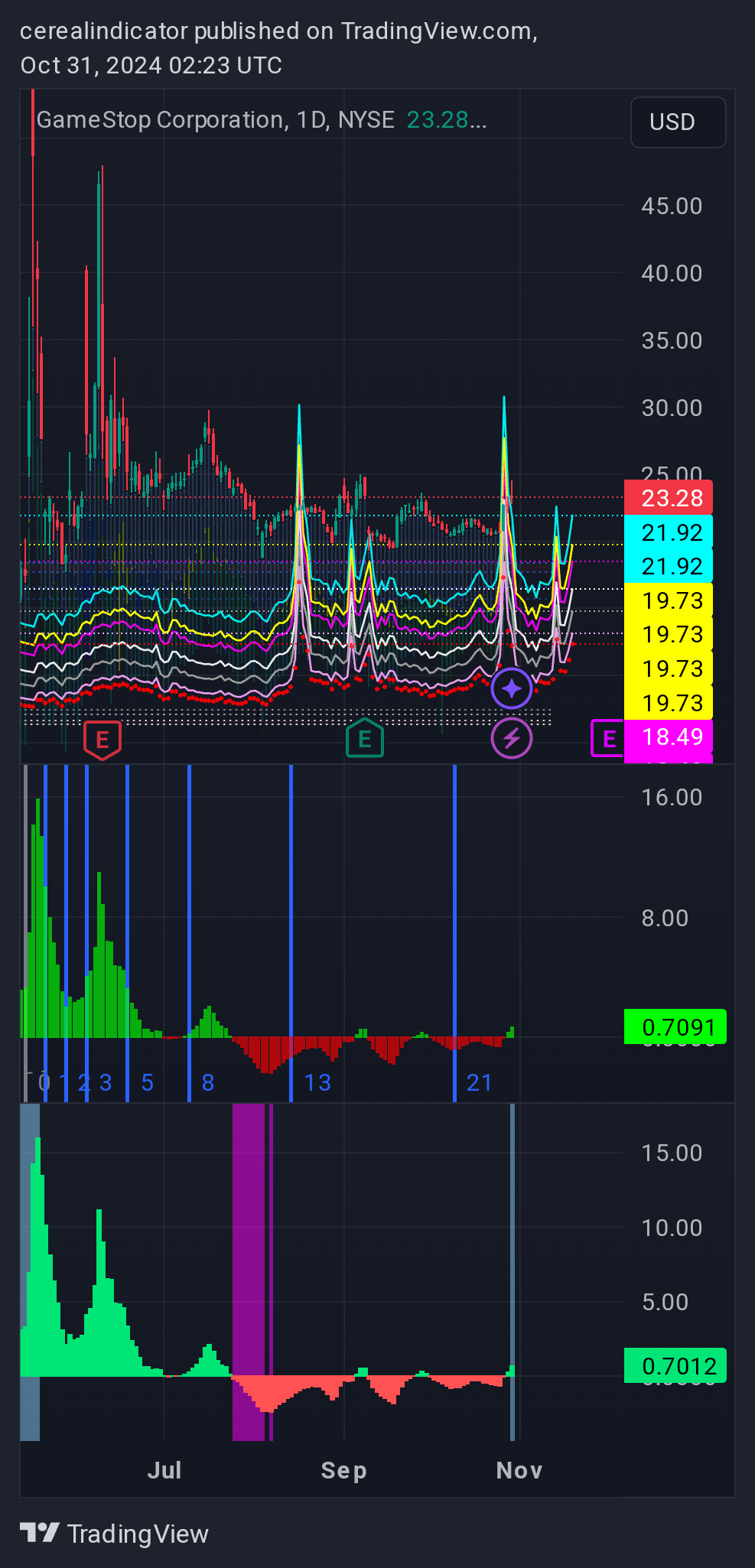Click the magenta 18.49 price label
Viewport: 755px width, 1568px height.
point(669,737)
